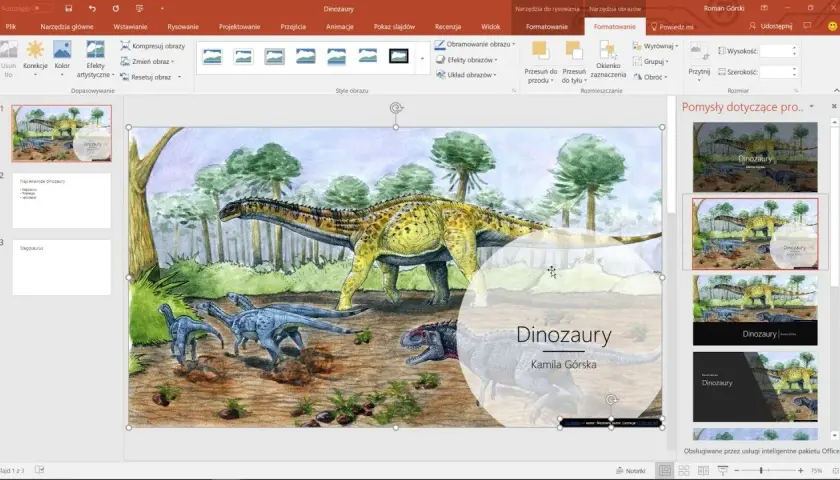840x480 pixels.
Task: Click the smiley feedback icon
Action: [x=832, y=26]
